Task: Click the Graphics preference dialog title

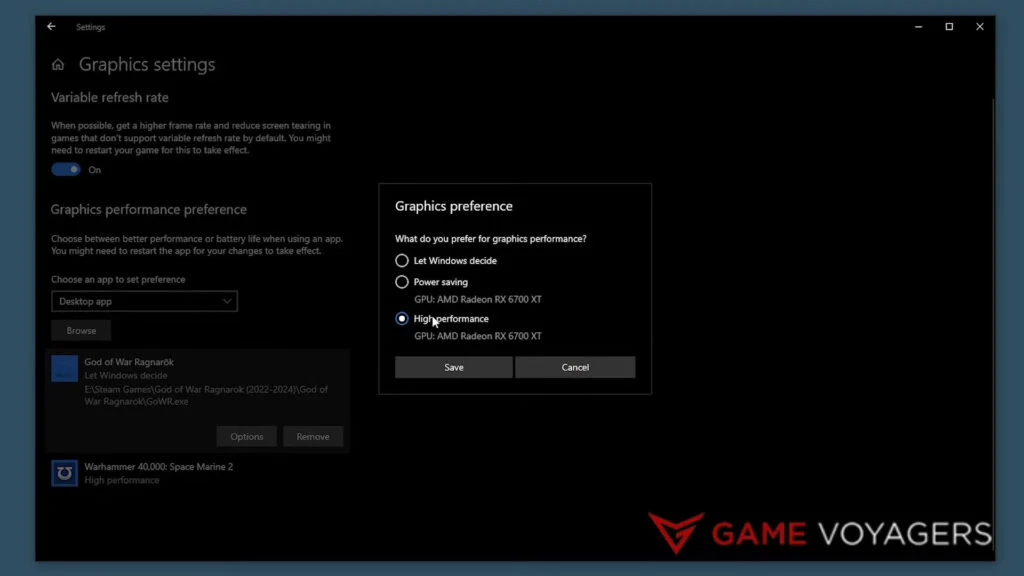Action: coord(454,206)
